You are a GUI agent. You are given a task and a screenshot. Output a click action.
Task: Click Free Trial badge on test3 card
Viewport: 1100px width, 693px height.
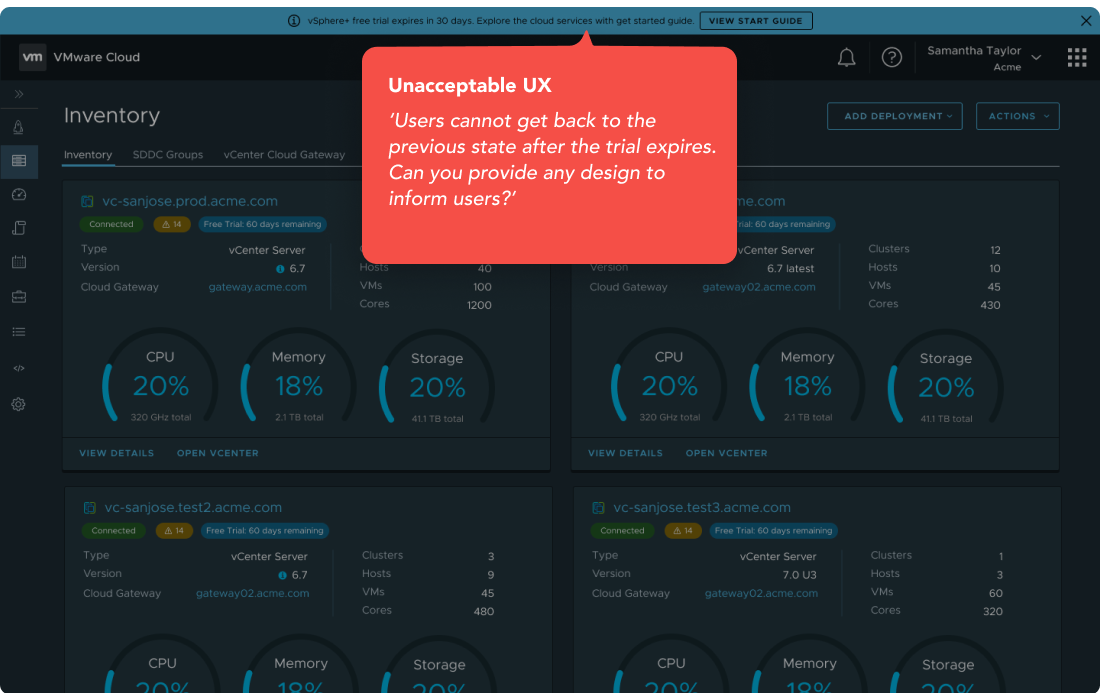tap(773, 531)
